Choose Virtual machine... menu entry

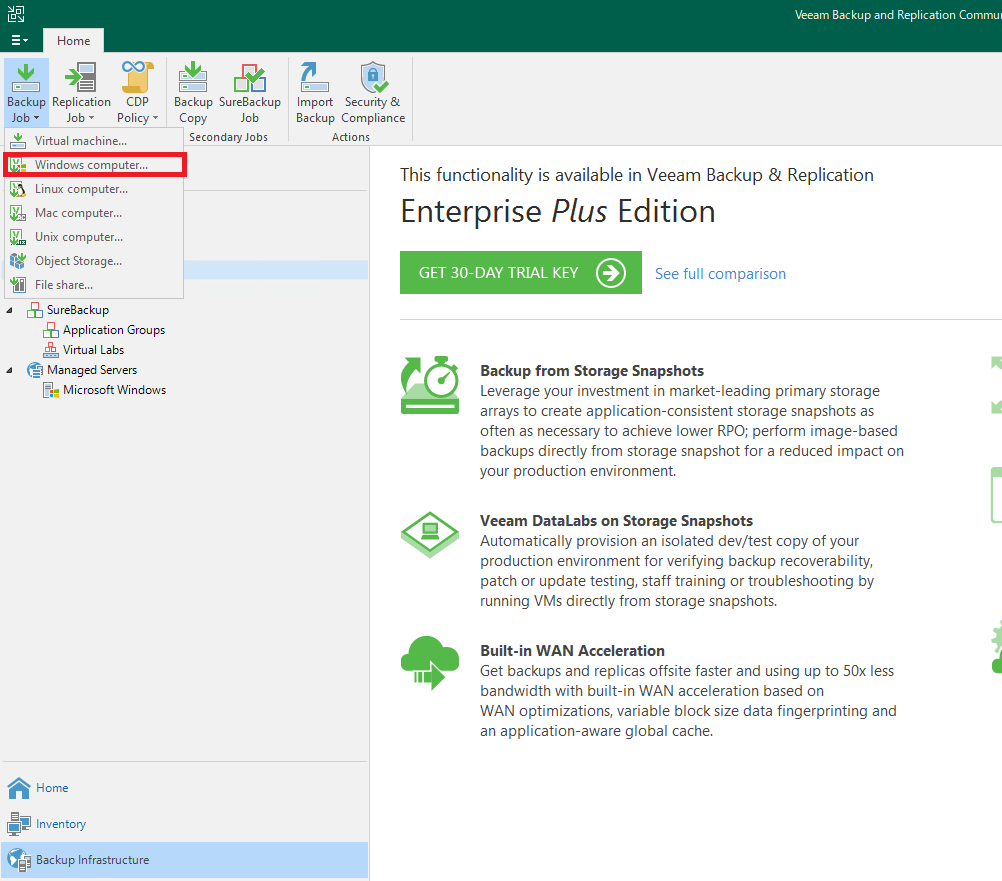[x=94, y=141]
